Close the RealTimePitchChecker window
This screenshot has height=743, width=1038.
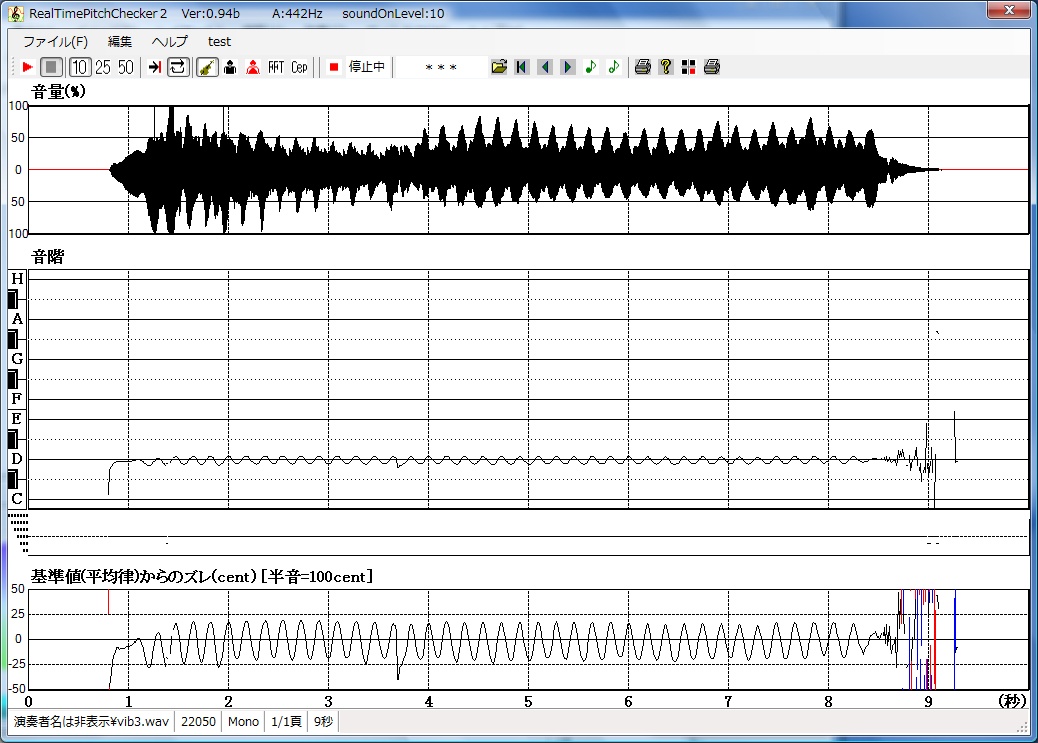click(x=1009, y=11)
